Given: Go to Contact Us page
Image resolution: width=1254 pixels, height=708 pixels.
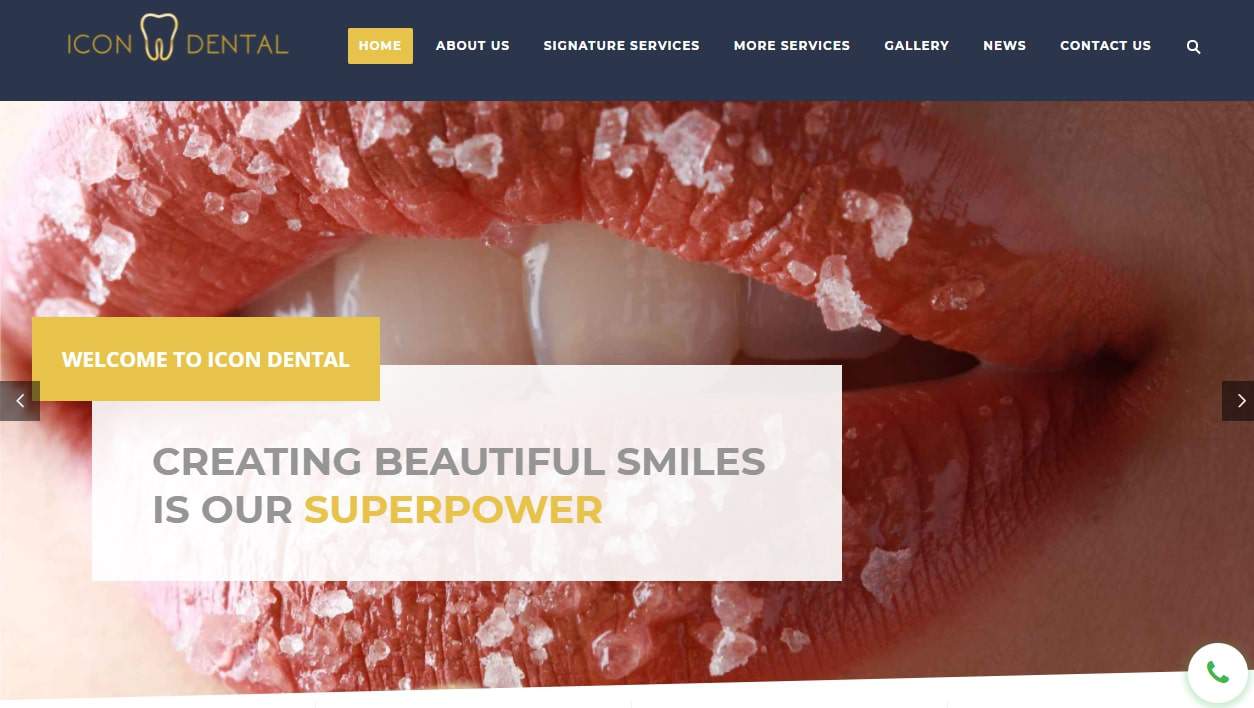Looking at the screenshot, I should pos(1105,46).
